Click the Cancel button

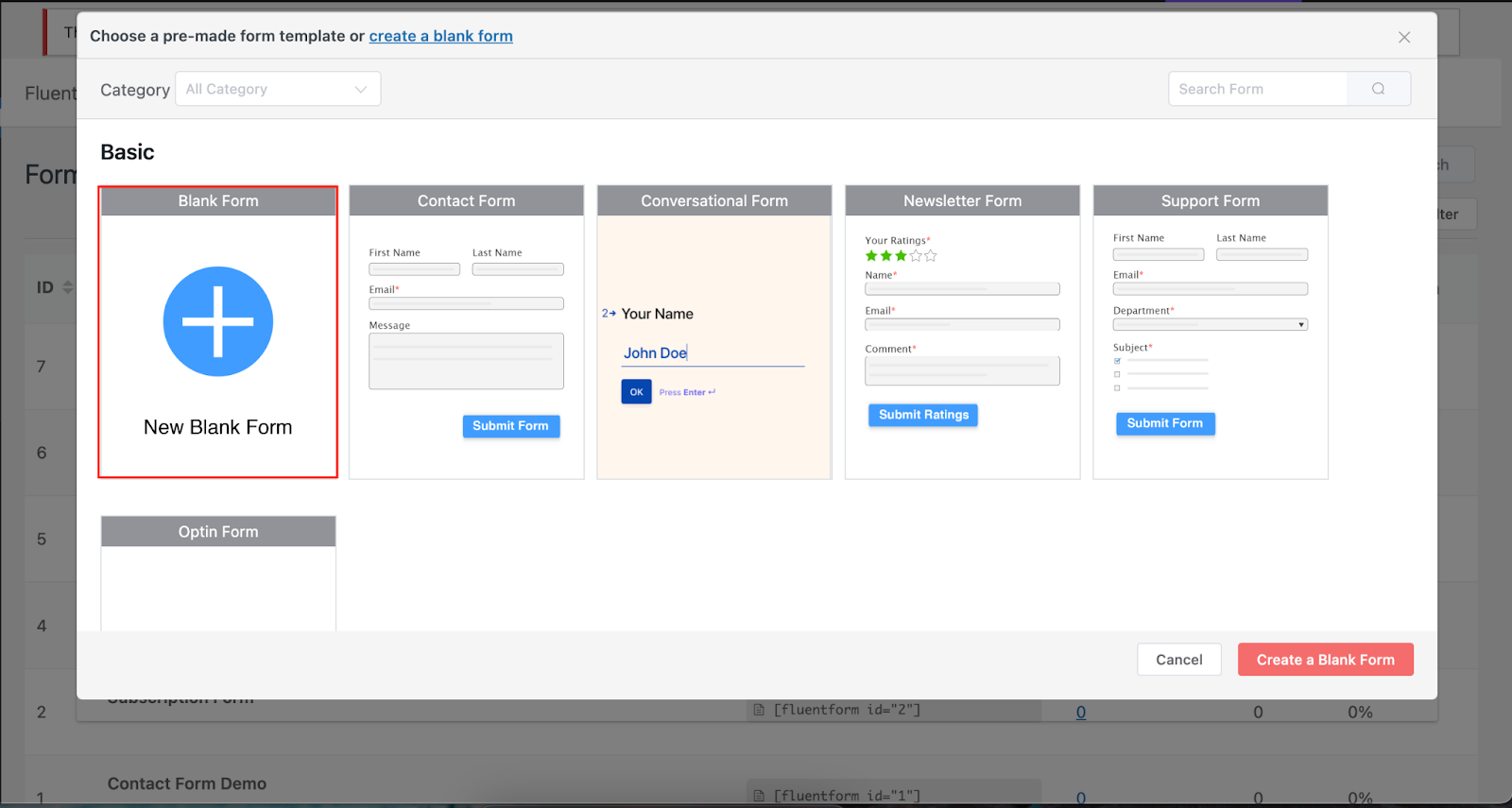(1179, 660)
